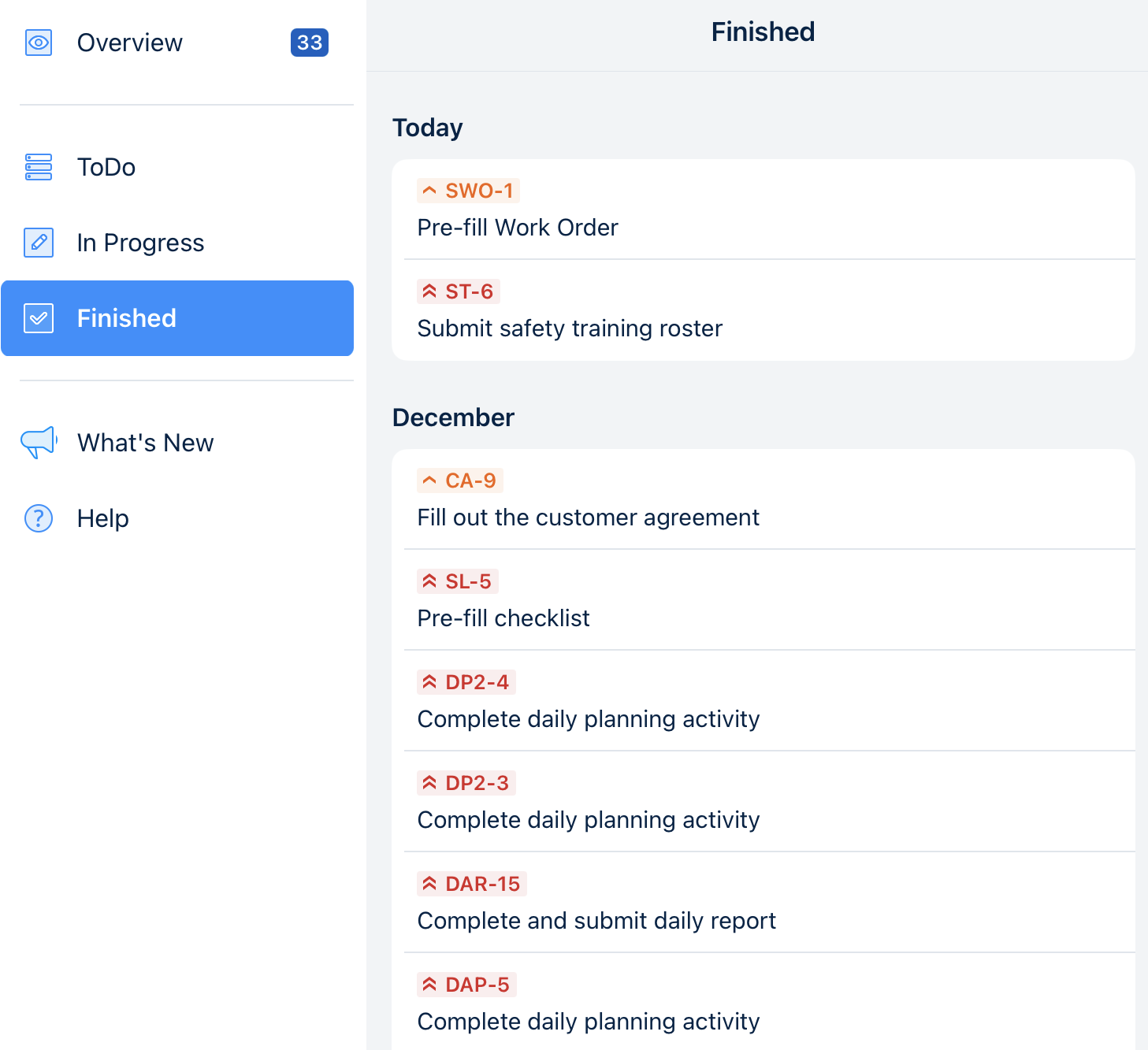1148x1050 pixels.
Task: Click the What's New megaphone icon
Action: (38, 443)
